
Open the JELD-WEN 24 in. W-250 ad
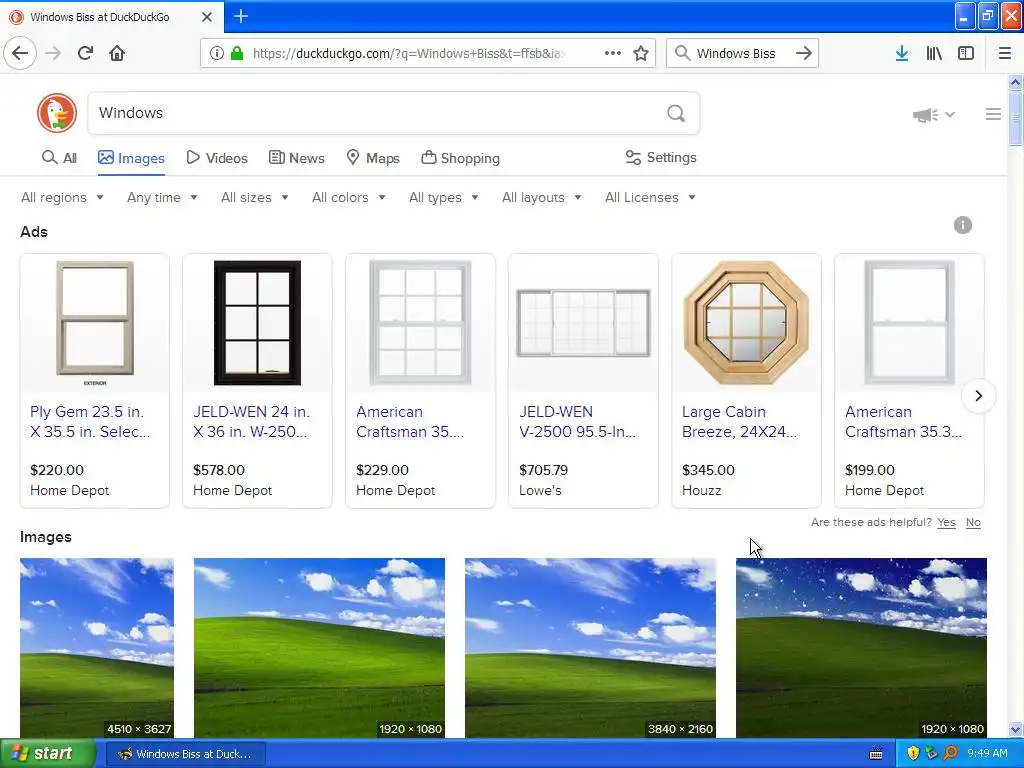pyautogui.click(x=251, y=422)
